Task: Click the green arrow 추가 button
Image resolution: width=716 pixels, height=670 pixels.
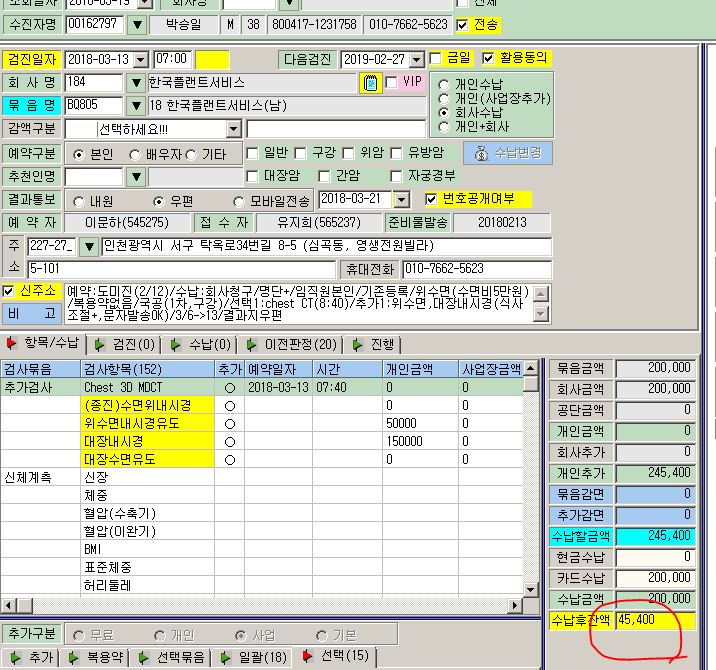Action: point(32,658)
